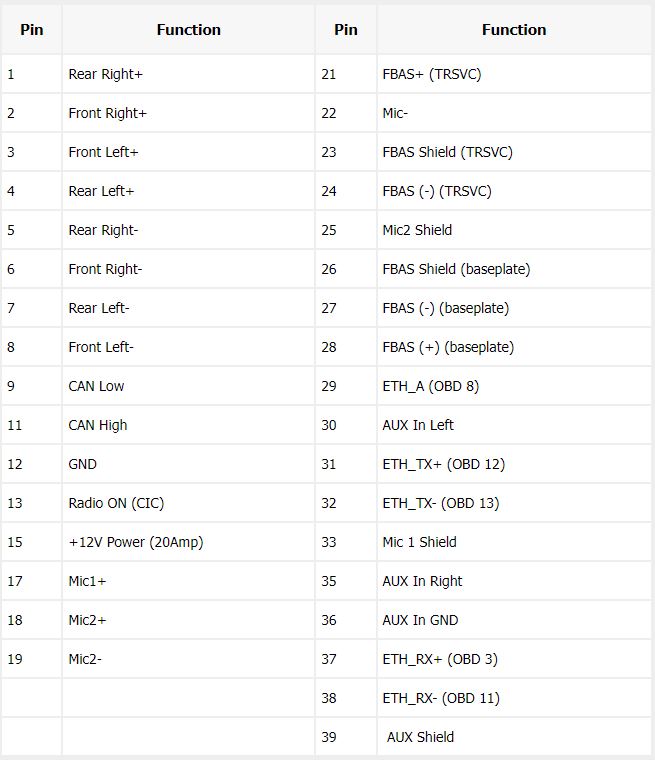Viewport: 655px width, 760px height.
Task: Click the Radio ON (CIC) cell
Action: (x=188, y=503)
